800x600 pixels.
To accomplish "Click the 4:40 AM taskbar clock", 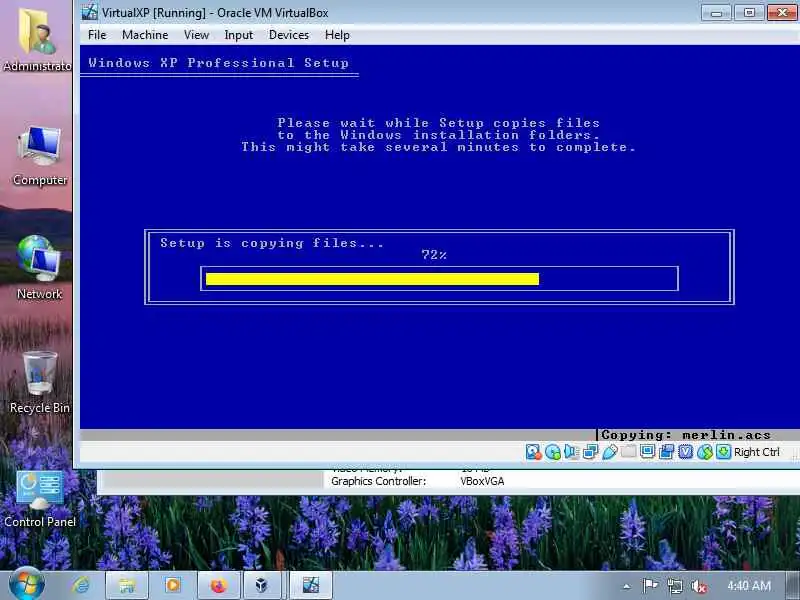I will 748,586.
